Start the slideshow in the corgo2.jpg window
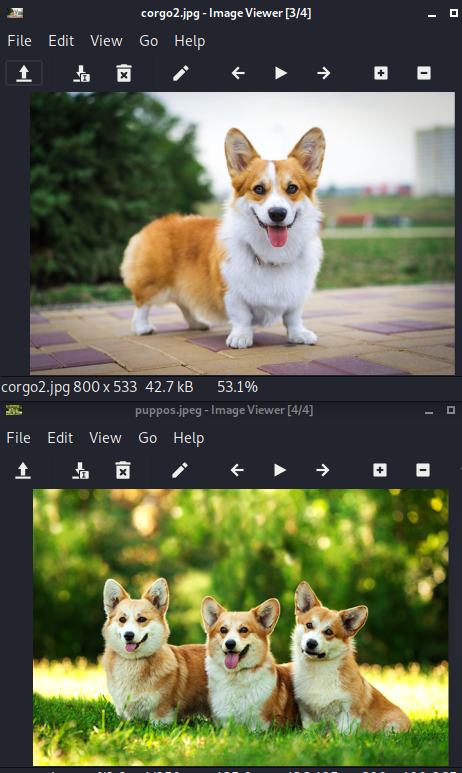Viewport: 462px width, 773px height. (281, 73)
